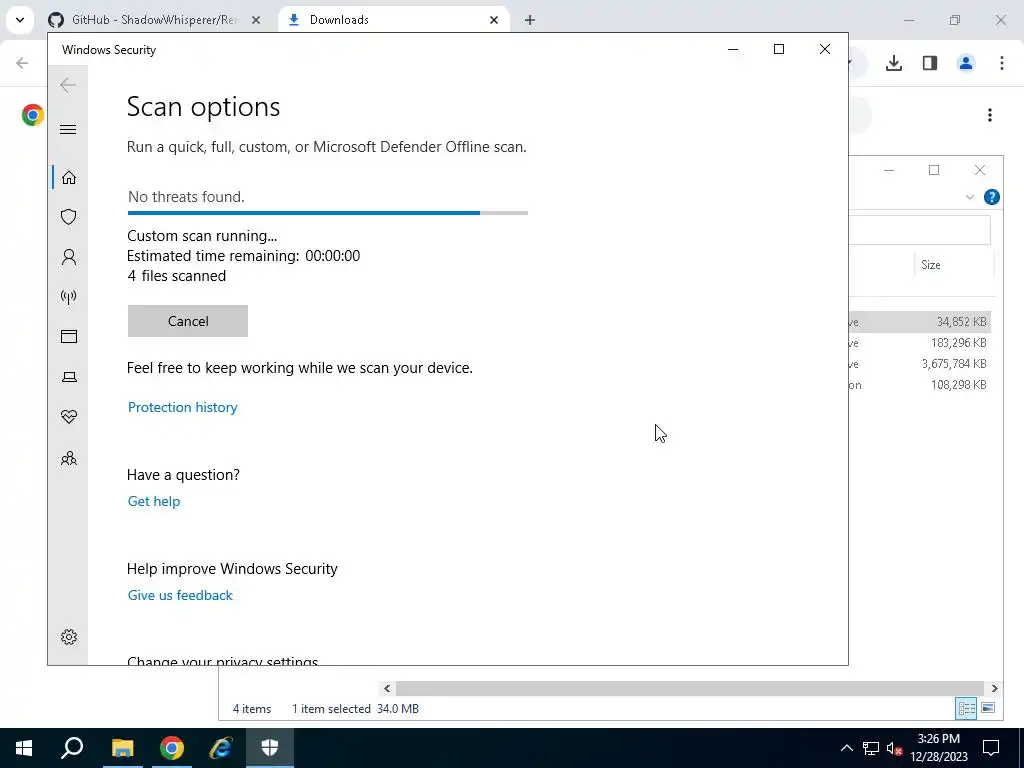Open volume tray icon
Image resolution: width=1024 pixels, height=768 pixels.
[894, 748]
